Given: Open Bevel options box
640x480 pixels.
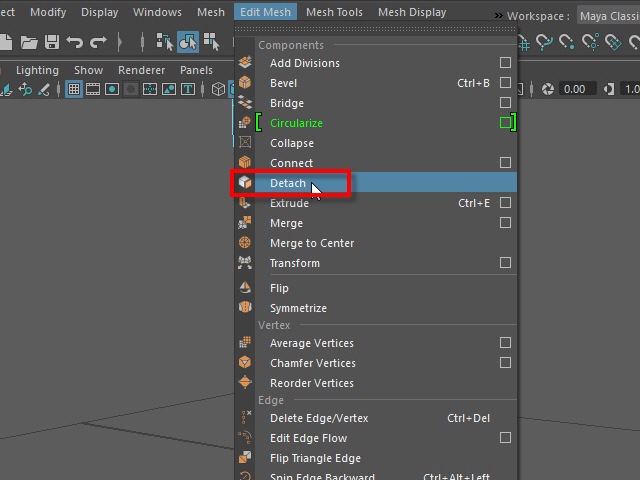Looking at the screenshot, I should pyautogui.click(x=505, y=83).
